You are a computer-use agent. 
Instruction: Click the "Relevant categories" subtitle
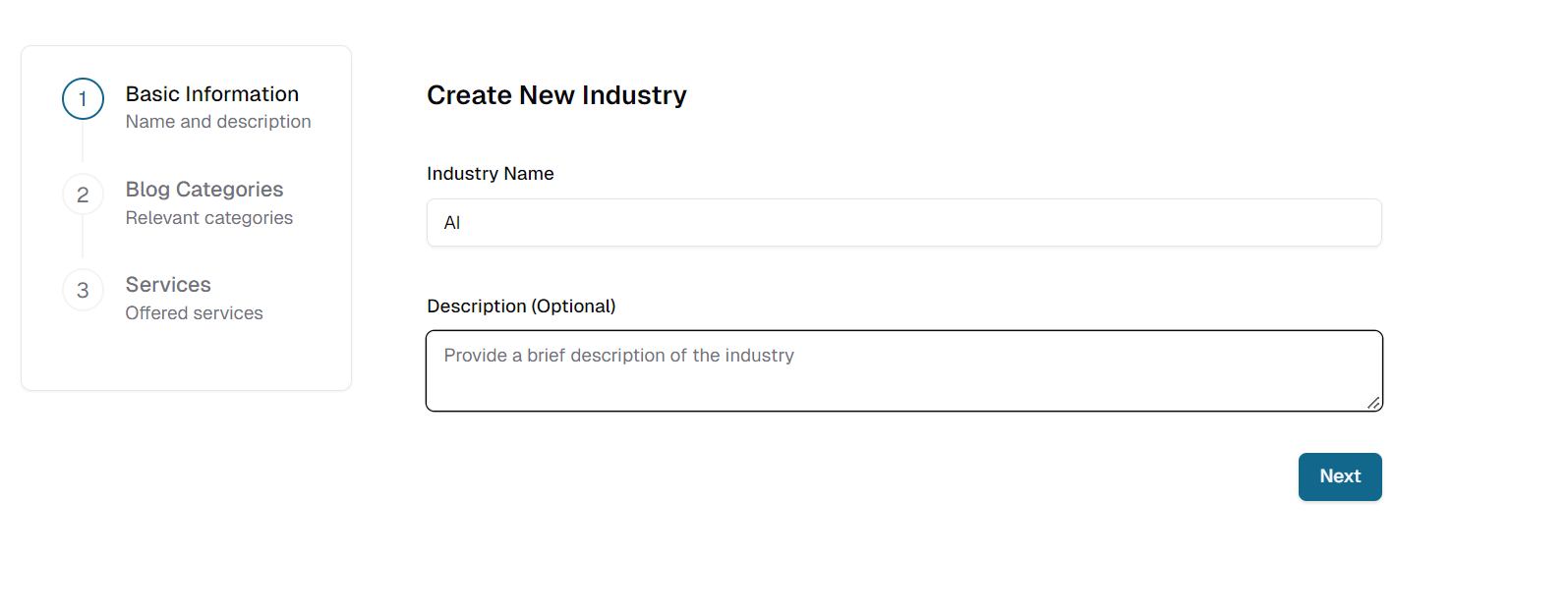208,218
